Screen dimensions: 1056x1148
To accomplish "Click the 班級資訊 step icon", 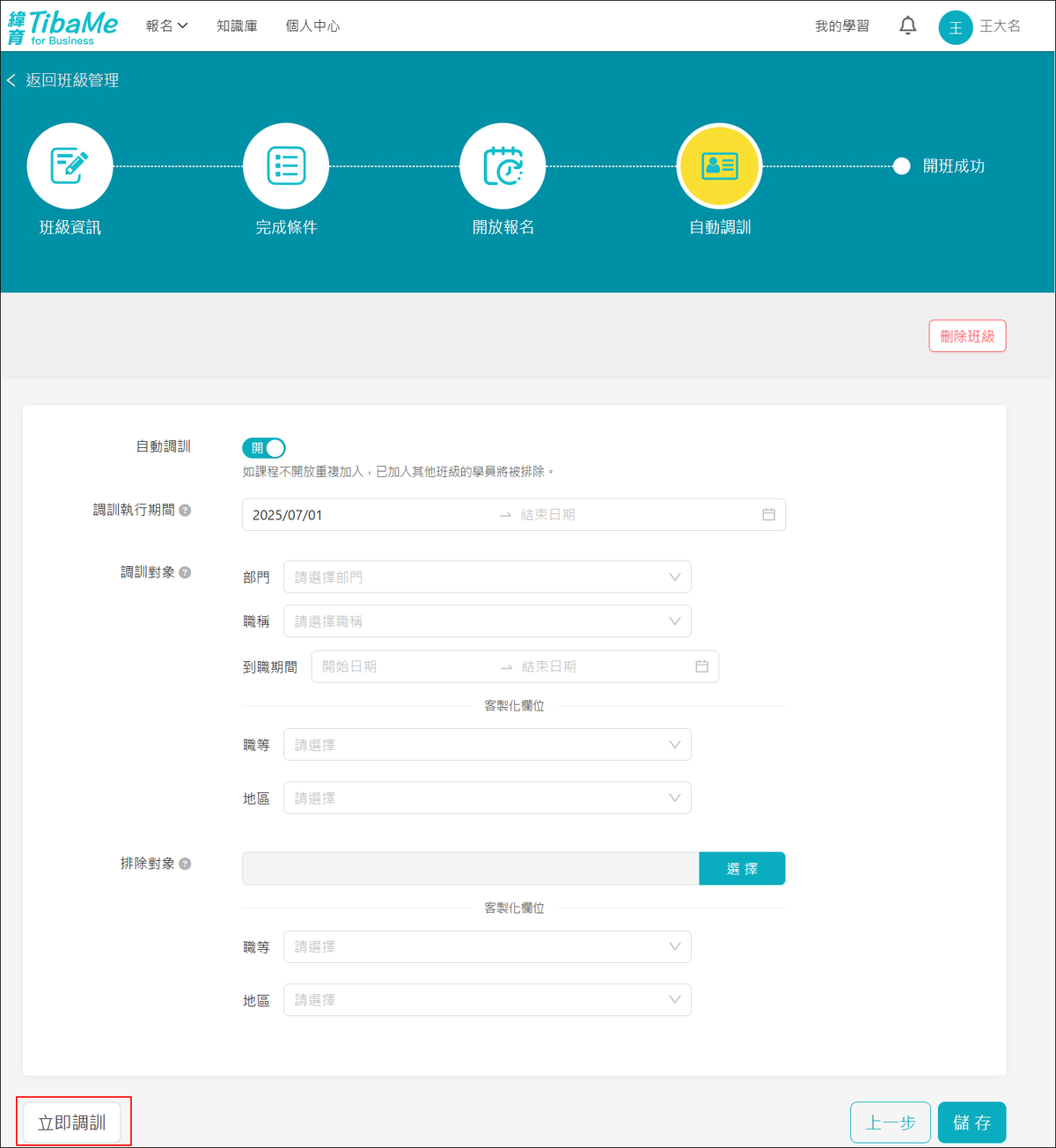I will 70,166.
